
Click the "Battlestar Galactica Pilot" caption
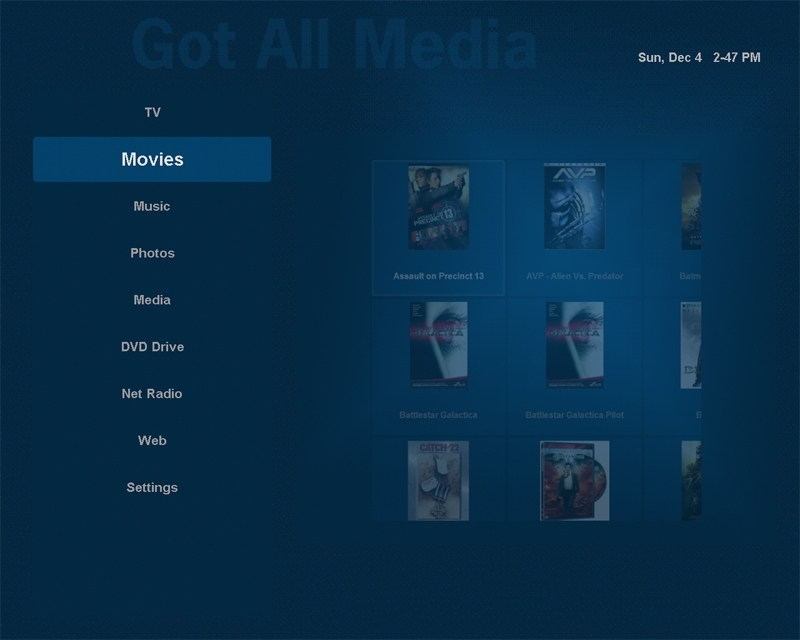tap(574, 415)
